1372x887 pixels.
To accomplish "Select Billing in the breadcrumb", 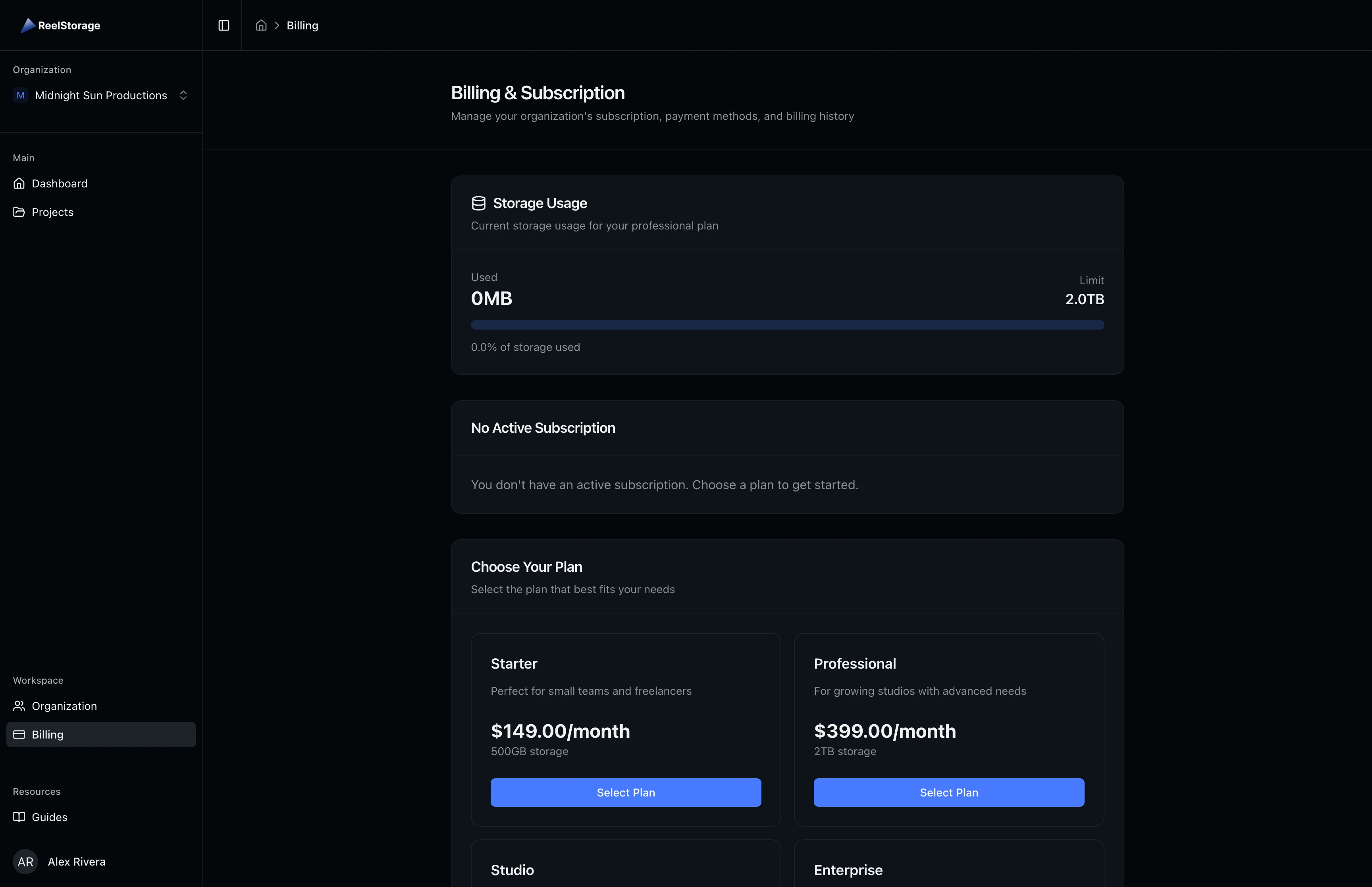I will (x=302, y=25).
